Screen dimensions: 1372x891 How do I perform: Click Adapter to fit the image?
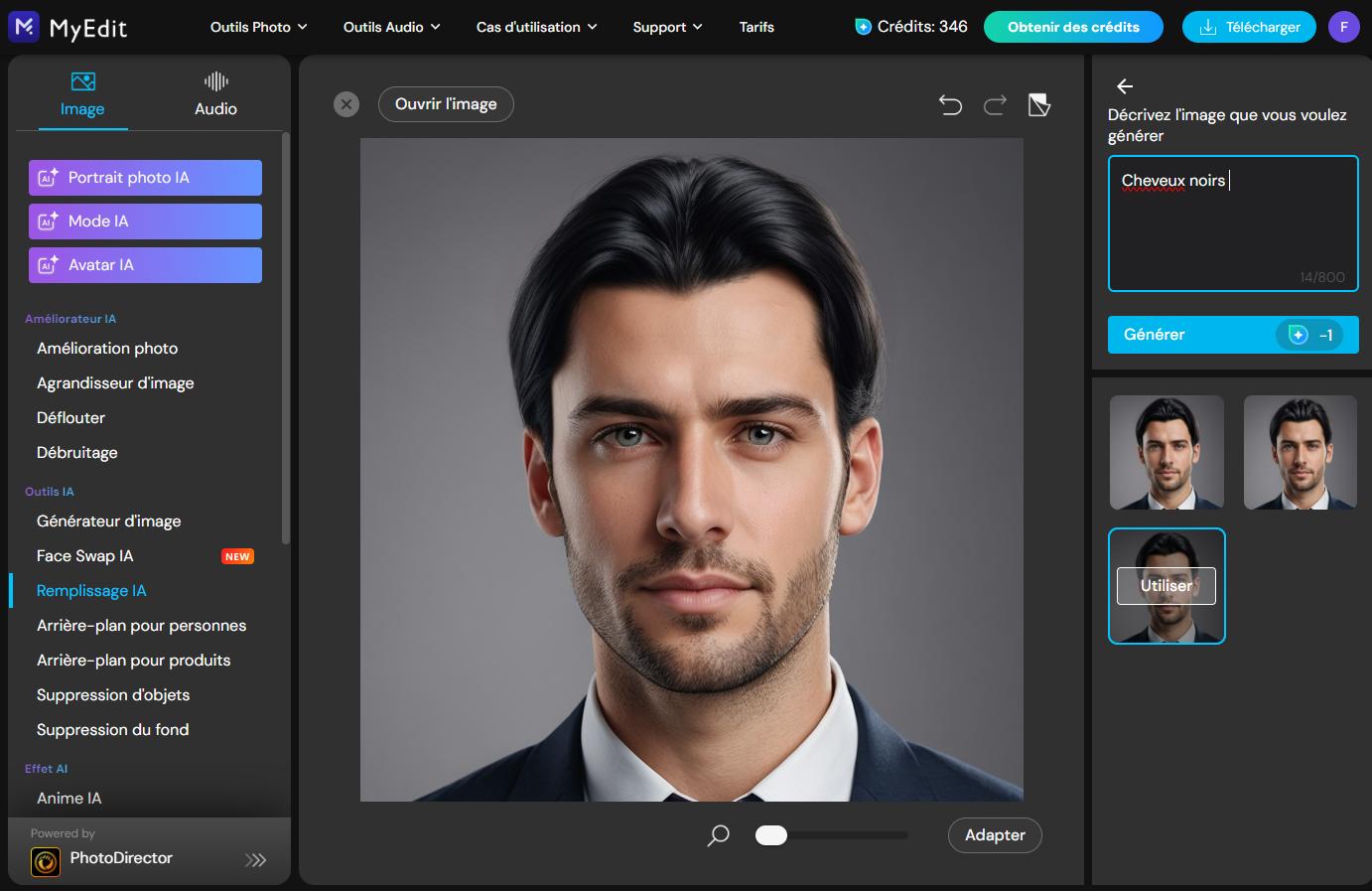tap(994, 835)
